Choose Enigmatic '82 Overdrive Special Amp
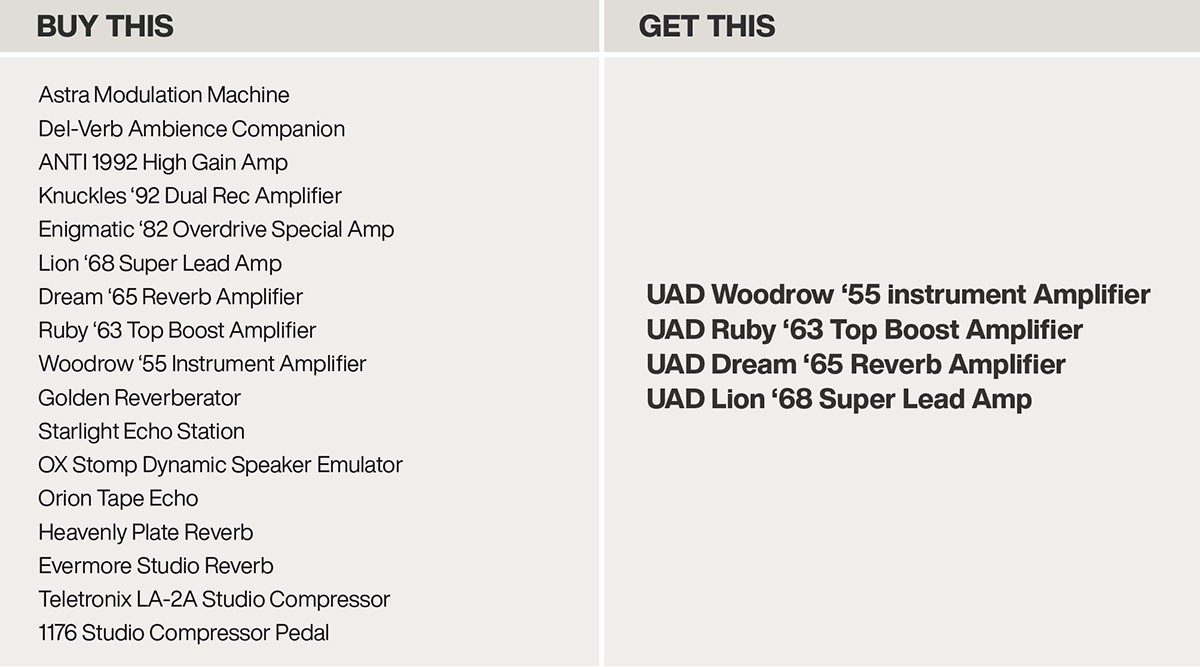The width and height of the screenshot is (1200, 667). tap(216, 230)
